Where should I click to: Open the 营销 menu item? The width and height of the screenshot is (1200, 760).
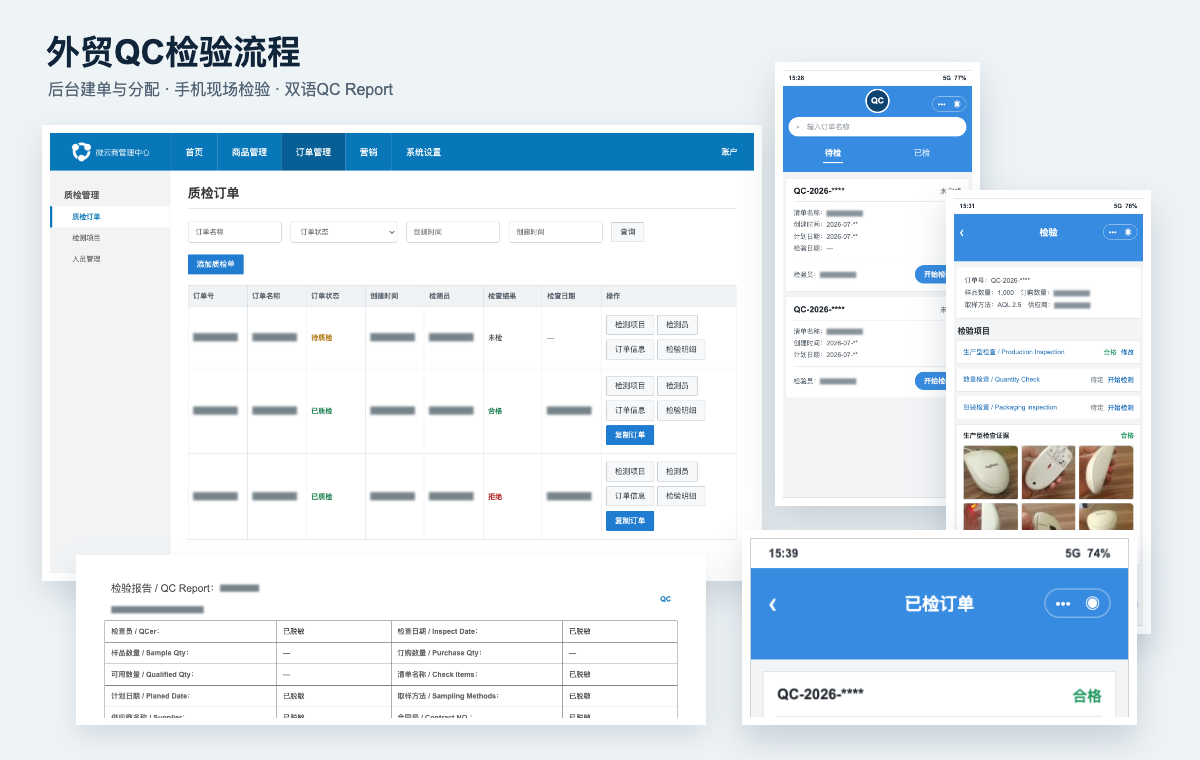pos(368,152)
